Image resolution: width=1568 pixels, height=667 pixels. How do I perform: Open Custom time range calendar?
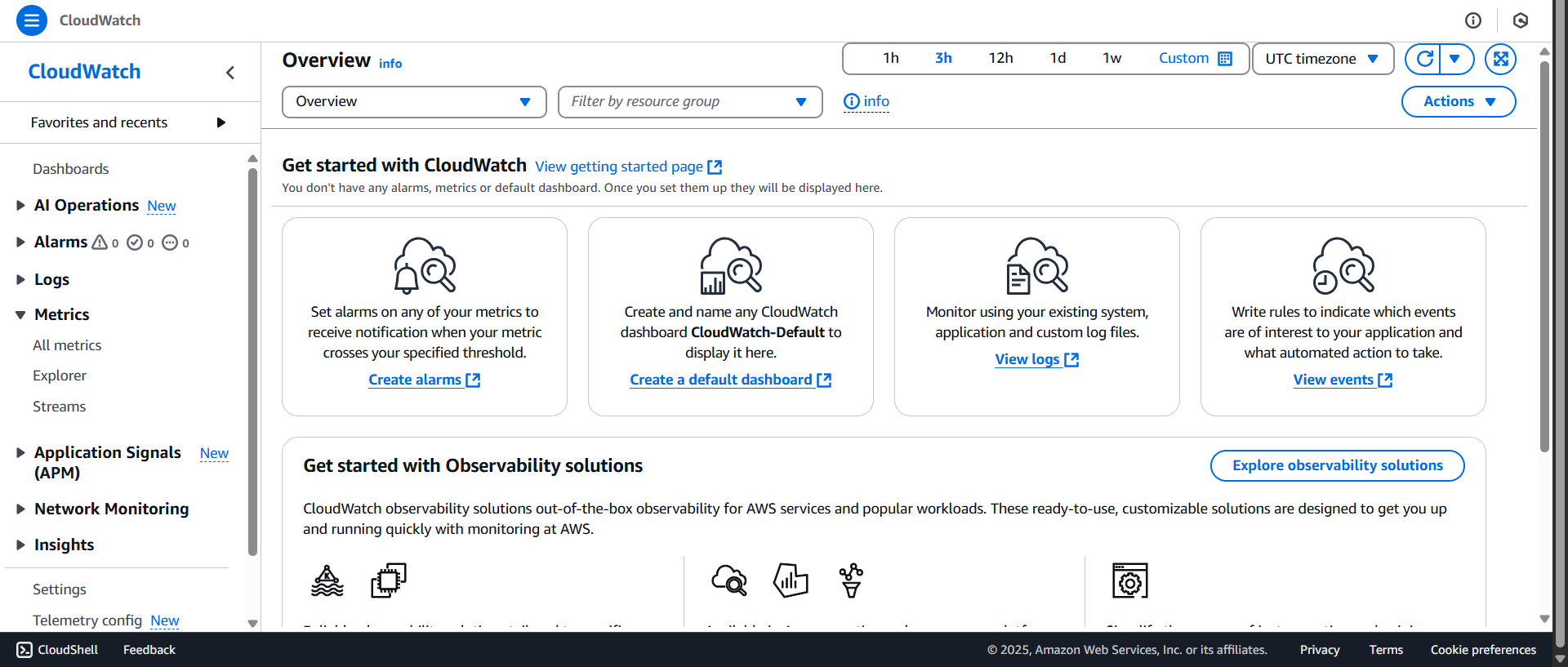(x=1195, y=59)
